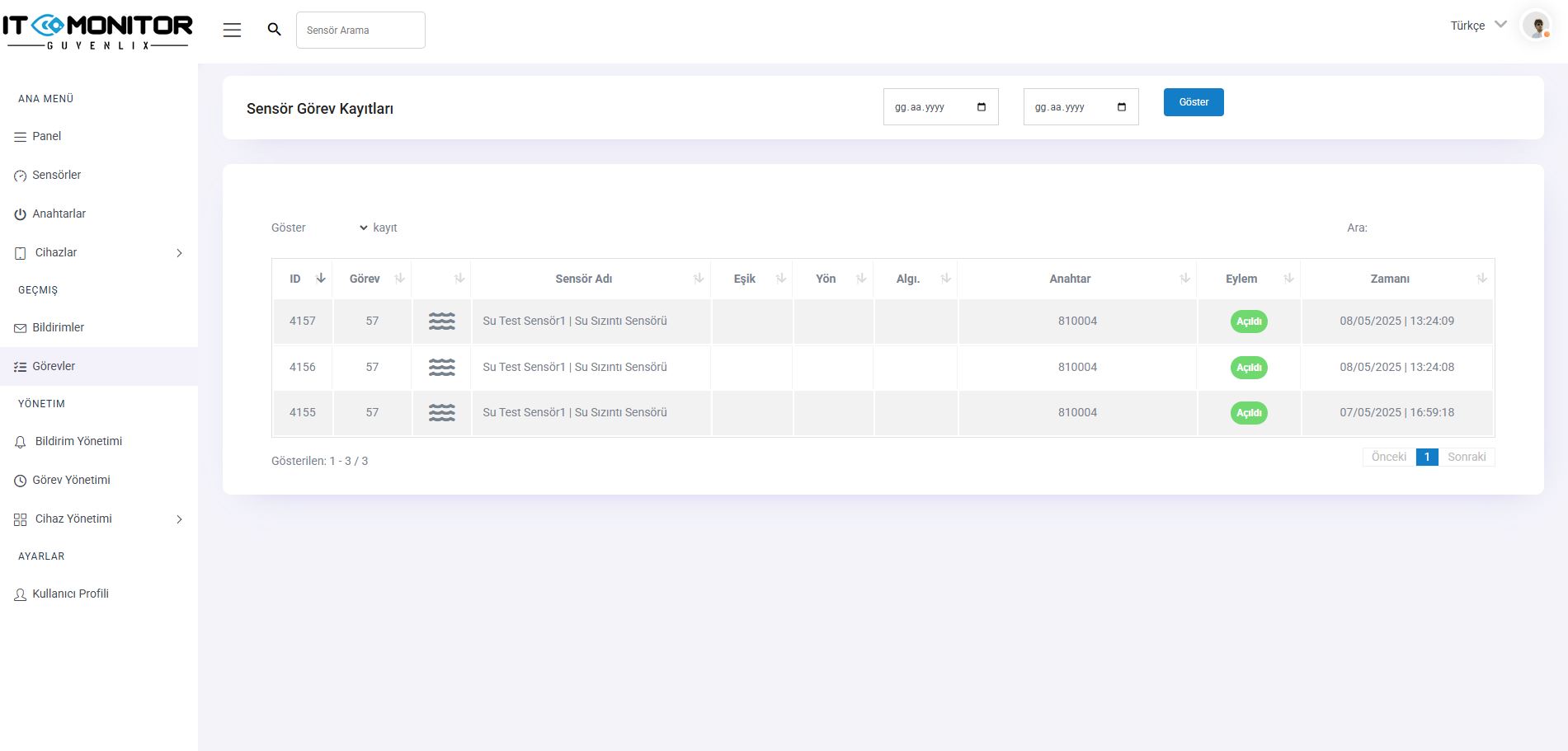Click the Sensör Arama search field
This screenshot has width=1568, height=751.
point(360,31)
